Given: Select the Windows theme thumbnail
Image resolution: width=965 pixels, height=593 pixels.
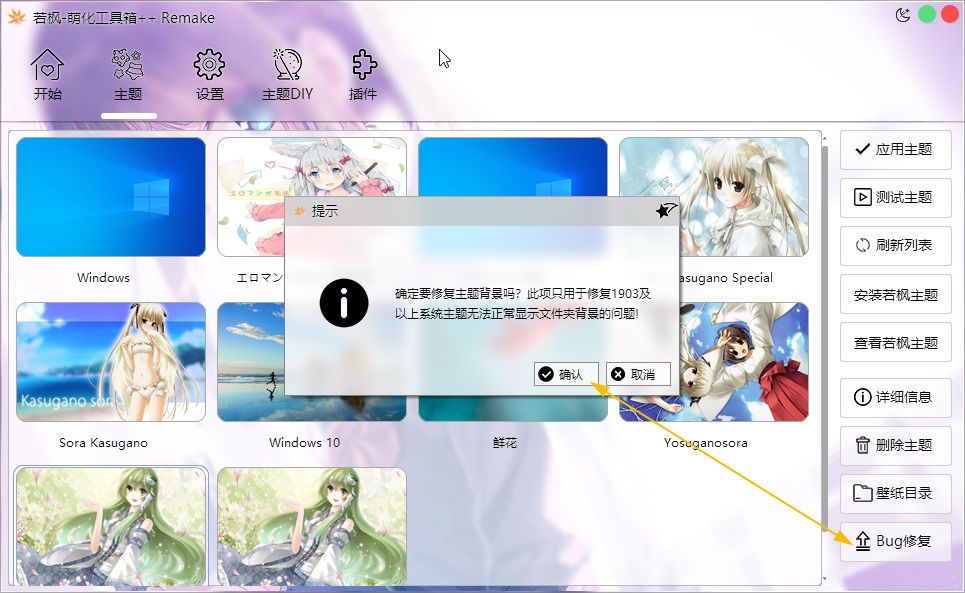Looking at the screenshot, I should click(x=111, y=197).
